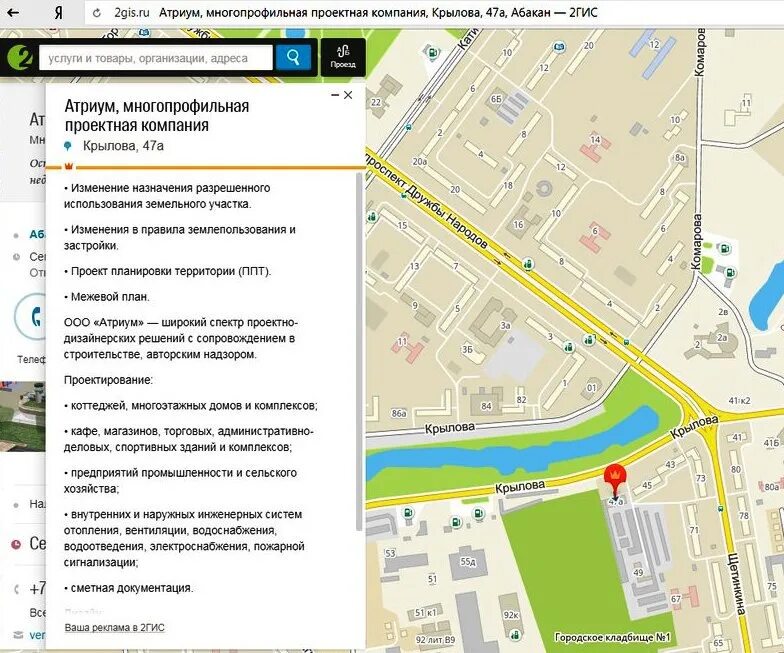784x653 pixels.
Task: Click the browser back arrow
Action: [x=12, y=12]
